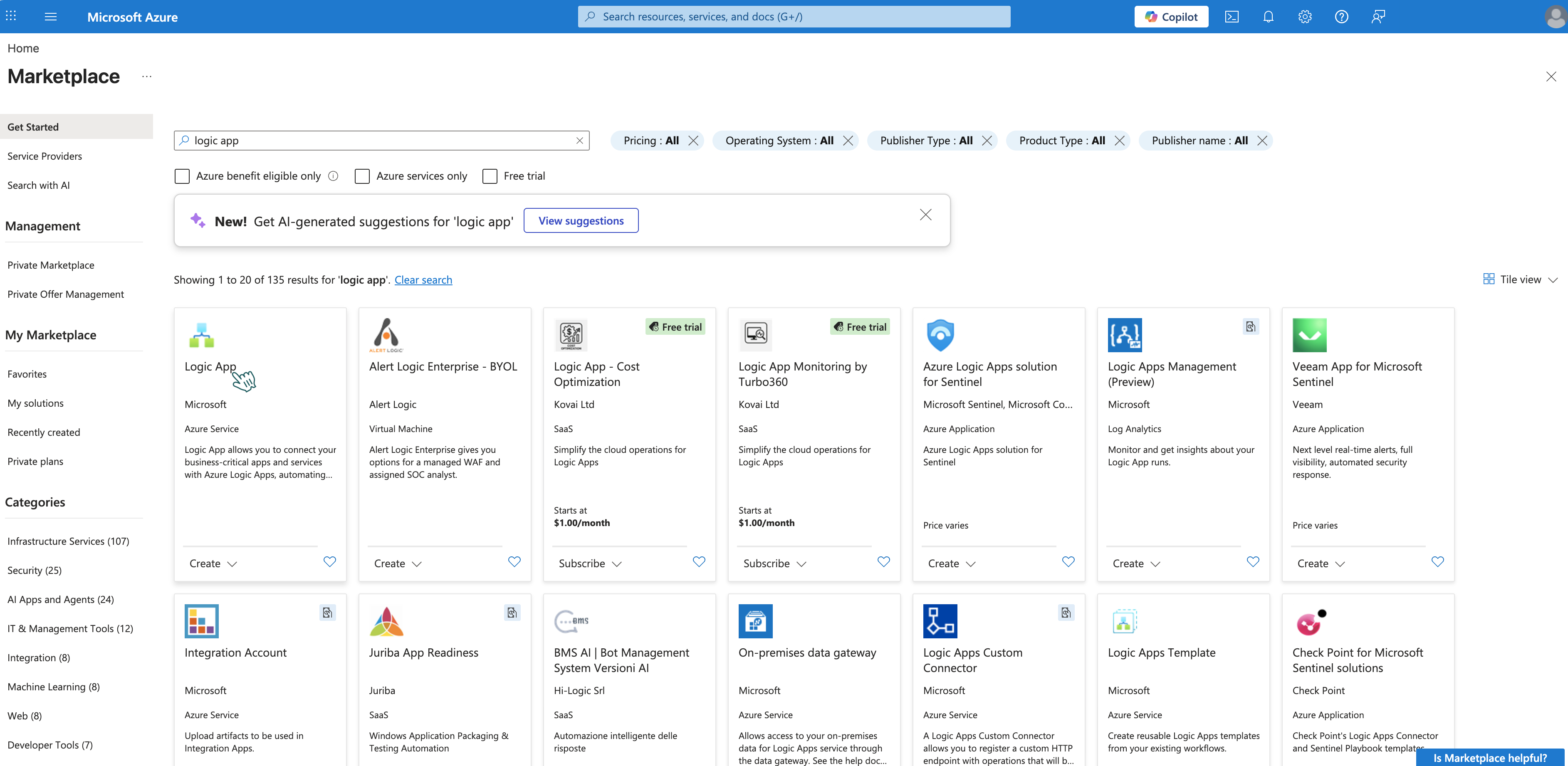Remove the Publisher Type filter
Image resolution: width=1568 pixels, height=766 pixels.
[x=987, y=141]
